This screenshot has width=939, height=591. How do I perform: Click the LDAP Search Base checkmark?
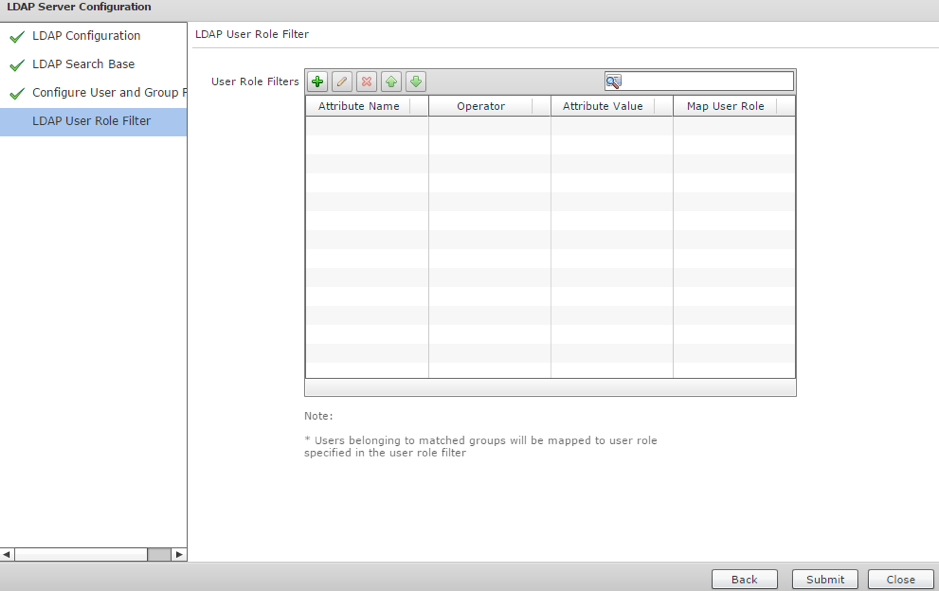(16, 65)
